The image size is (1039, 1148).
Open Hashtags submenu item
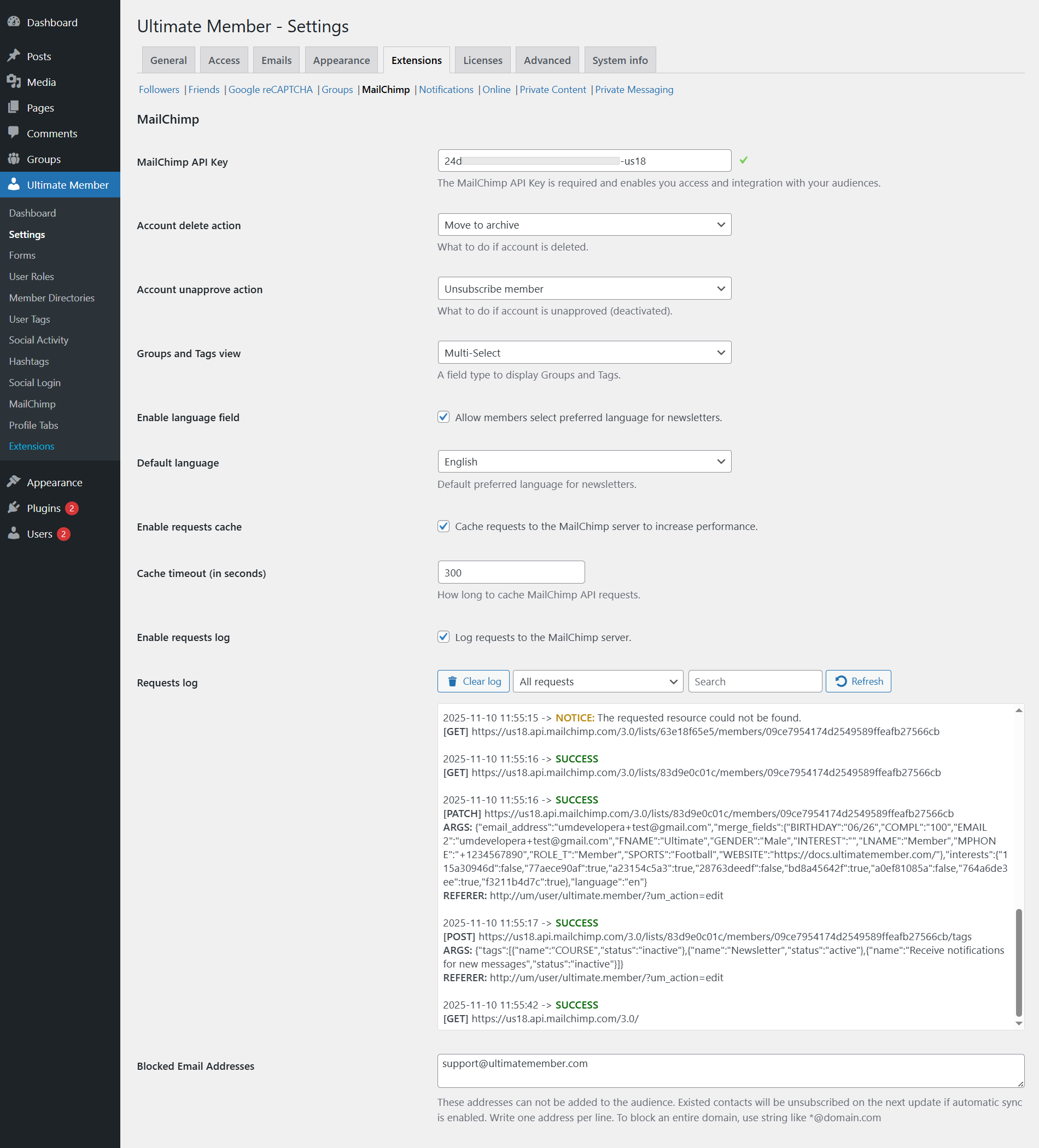tap(29, 361)
